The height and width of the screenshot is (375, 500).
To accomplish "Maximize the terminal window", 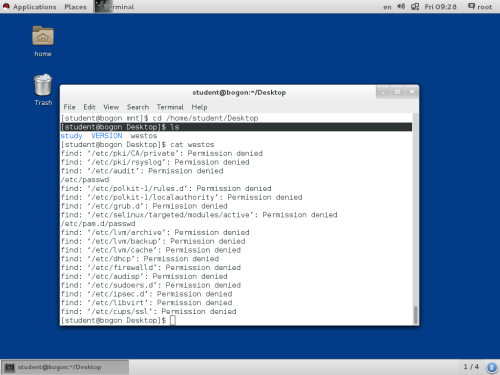I will (x=397, y=92).
